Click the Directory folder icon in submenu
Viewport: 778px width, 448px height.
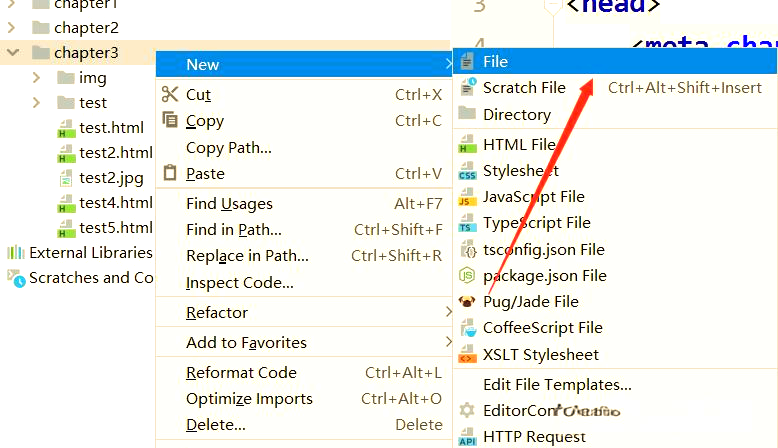[x=467, y=113]
